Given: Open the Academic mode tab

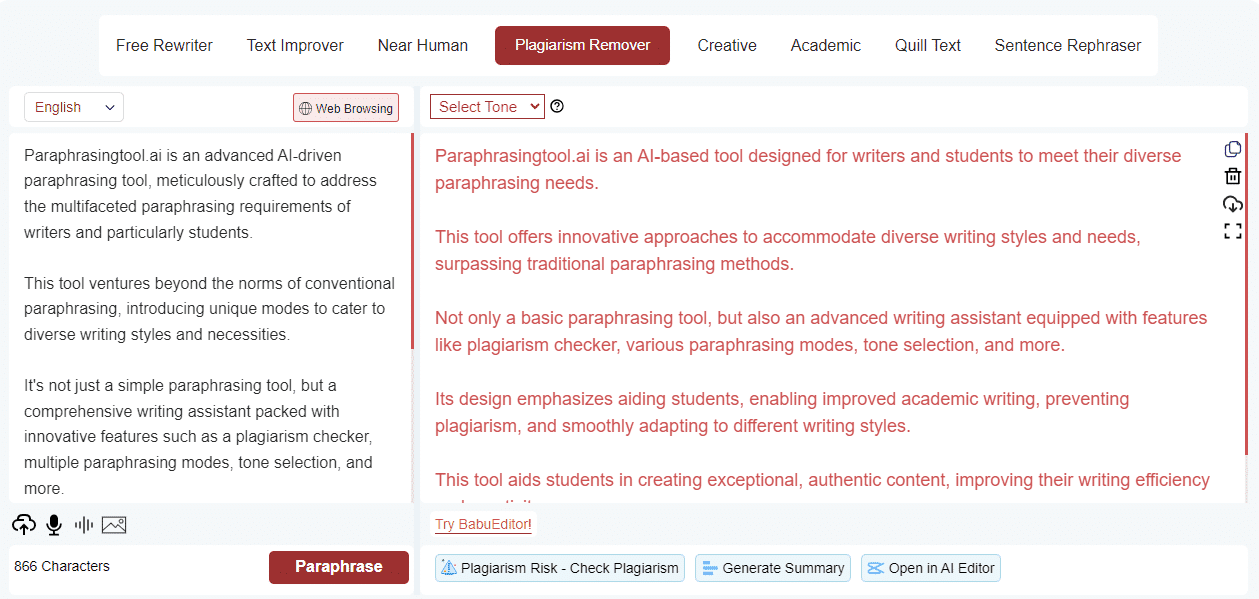Looking at the screenshot, I should point(826,45).
